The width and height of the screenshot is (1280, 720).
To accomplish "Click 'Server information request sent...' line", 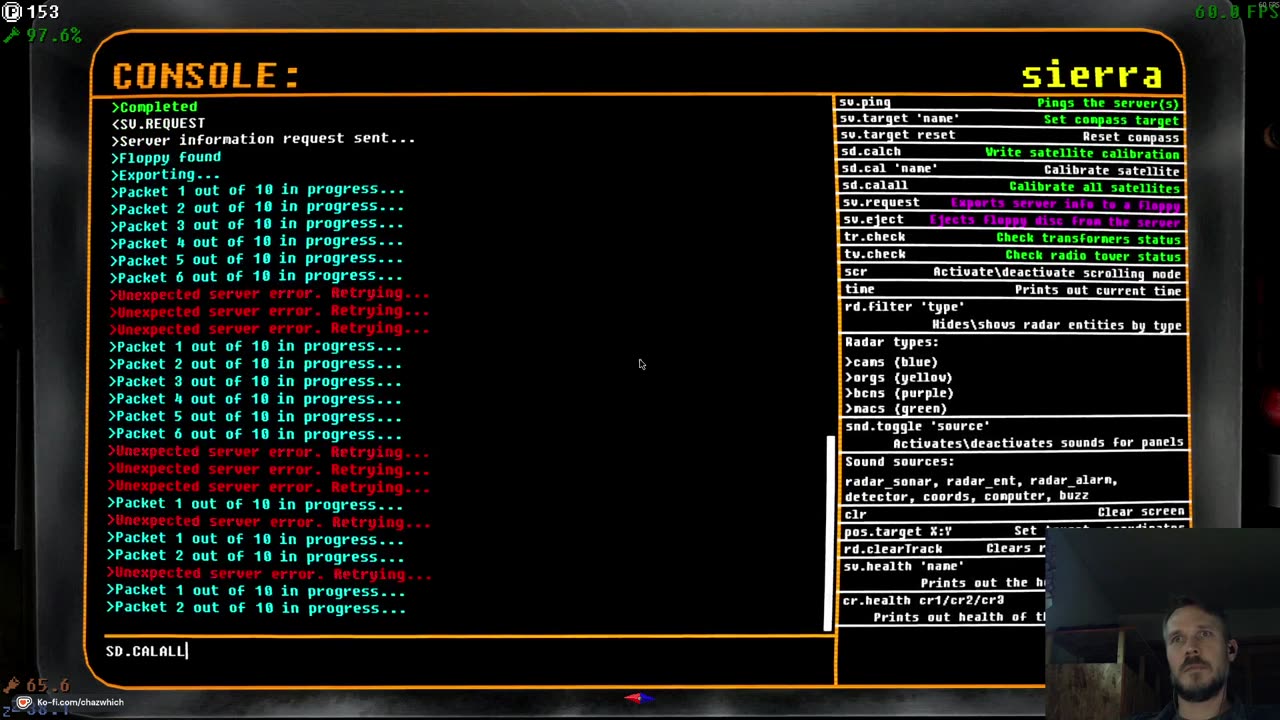I will pyautogui.click(x=263, y=139).
